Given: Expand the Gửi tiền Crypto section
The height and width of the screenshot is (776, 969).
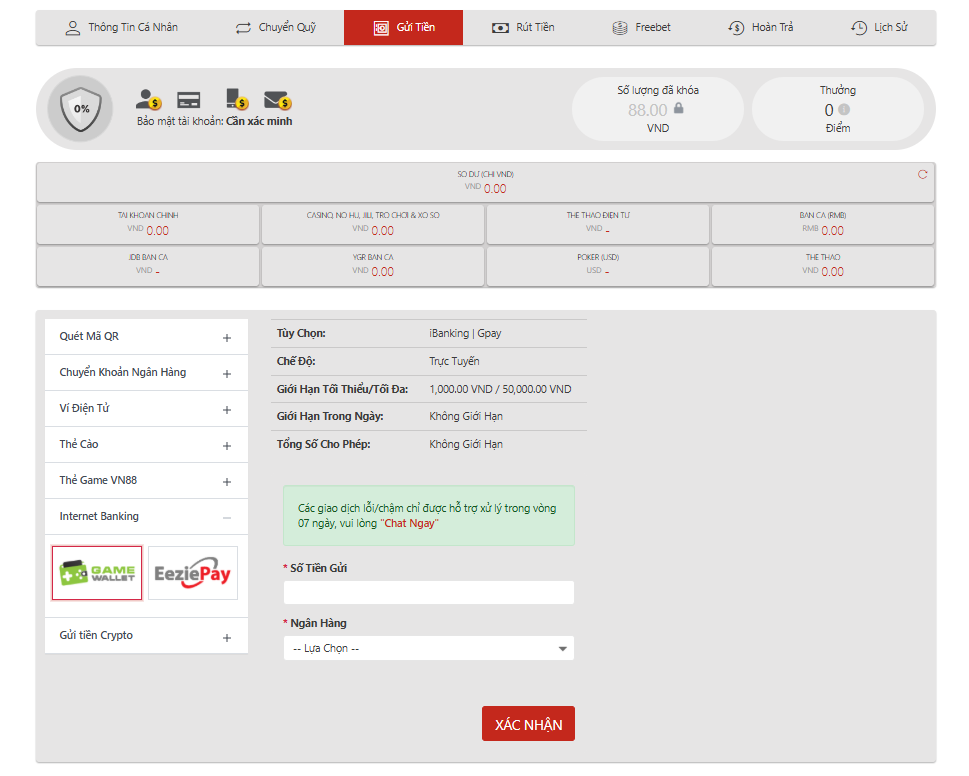Looking at the screenshot, I should coord(146,636).
